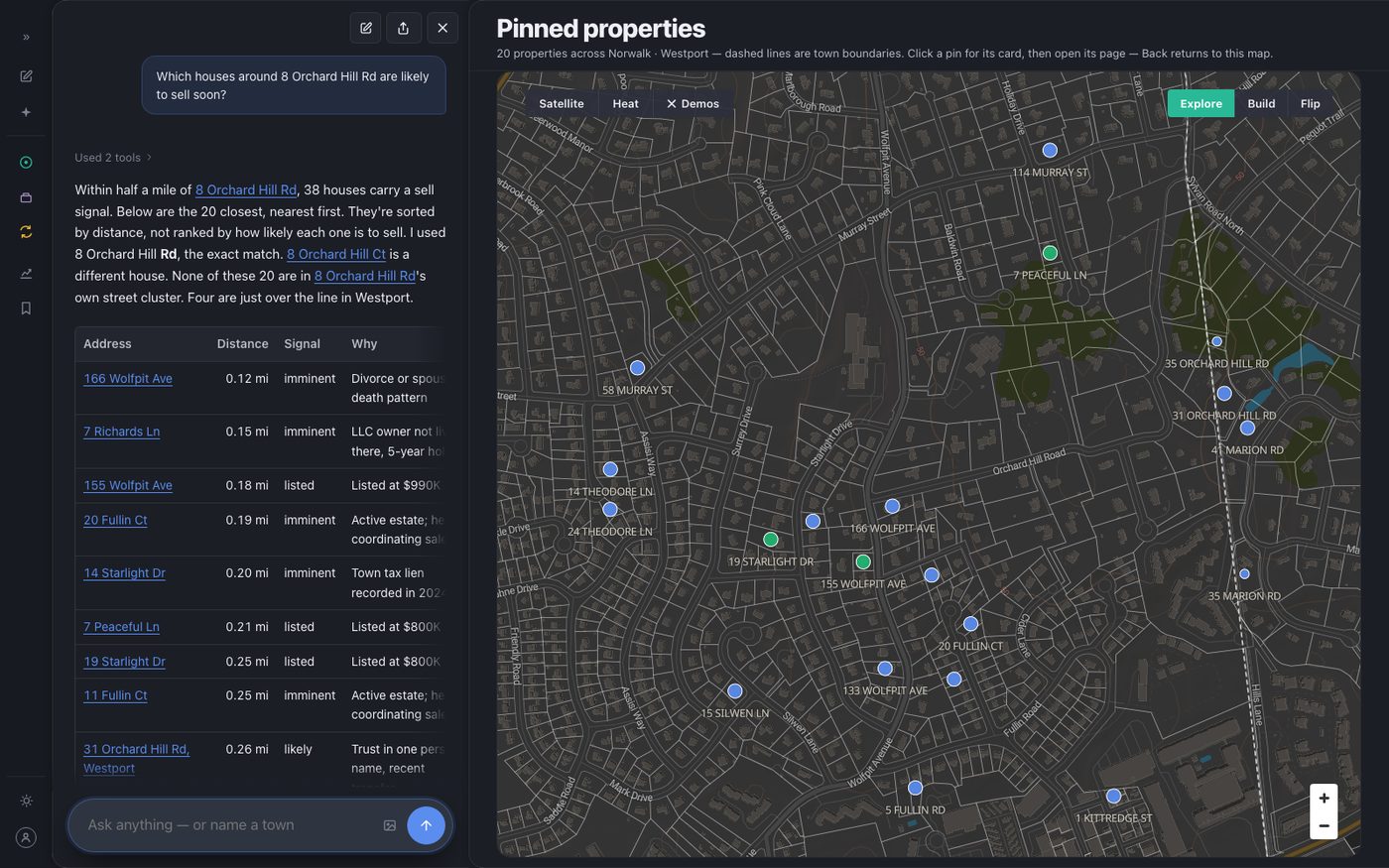Viewport: 1389px width, 868px height.
Task: Click the map pin for 15 Silwen Ln
Action: click(x=735, y=690)
